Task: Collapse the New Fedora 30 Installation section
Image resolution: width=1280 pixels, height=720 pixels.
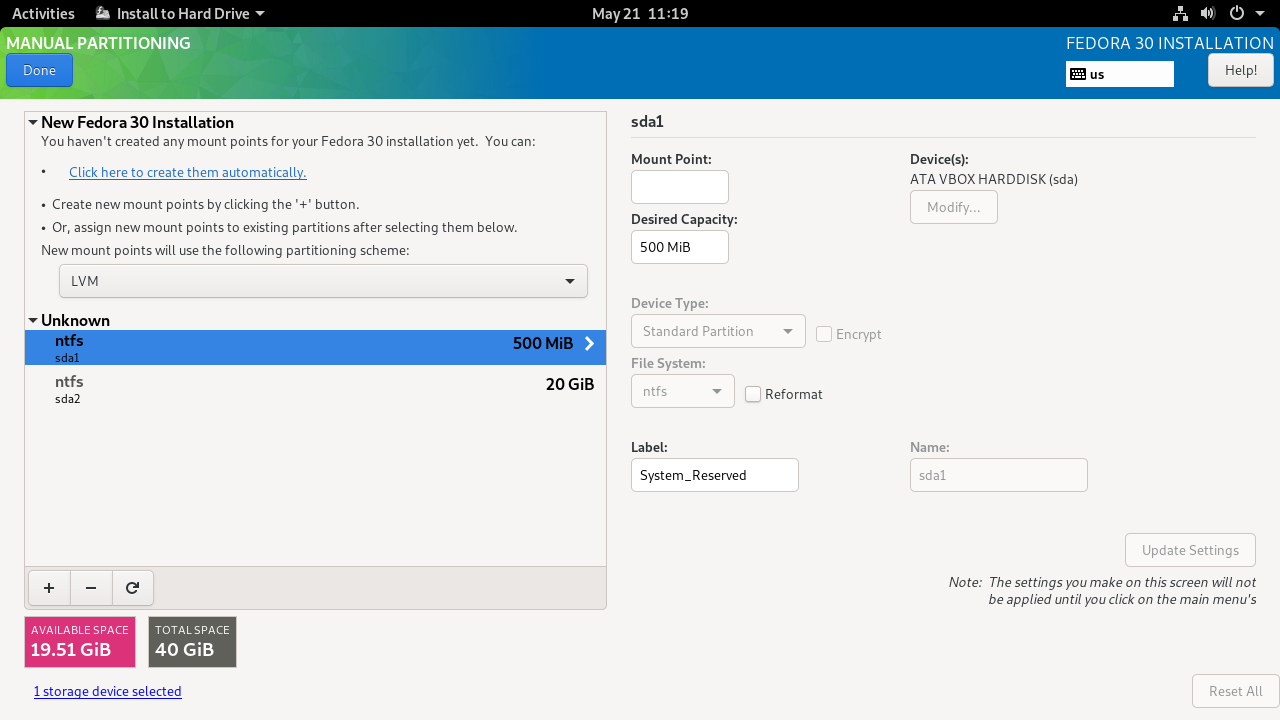Action: point(33,122)
